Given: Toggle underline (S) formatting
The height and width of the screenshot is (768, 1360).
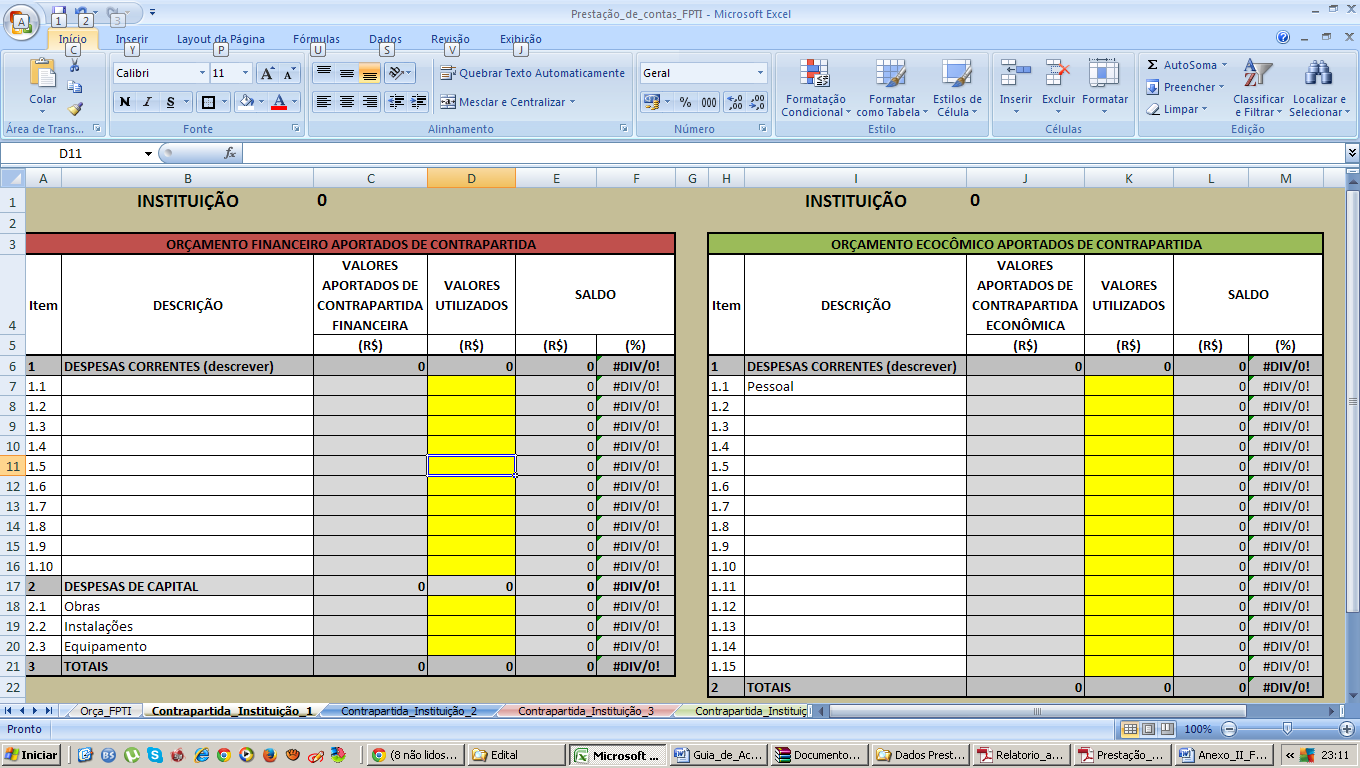Looking at the screenshot, I should [x=171, y=102].
